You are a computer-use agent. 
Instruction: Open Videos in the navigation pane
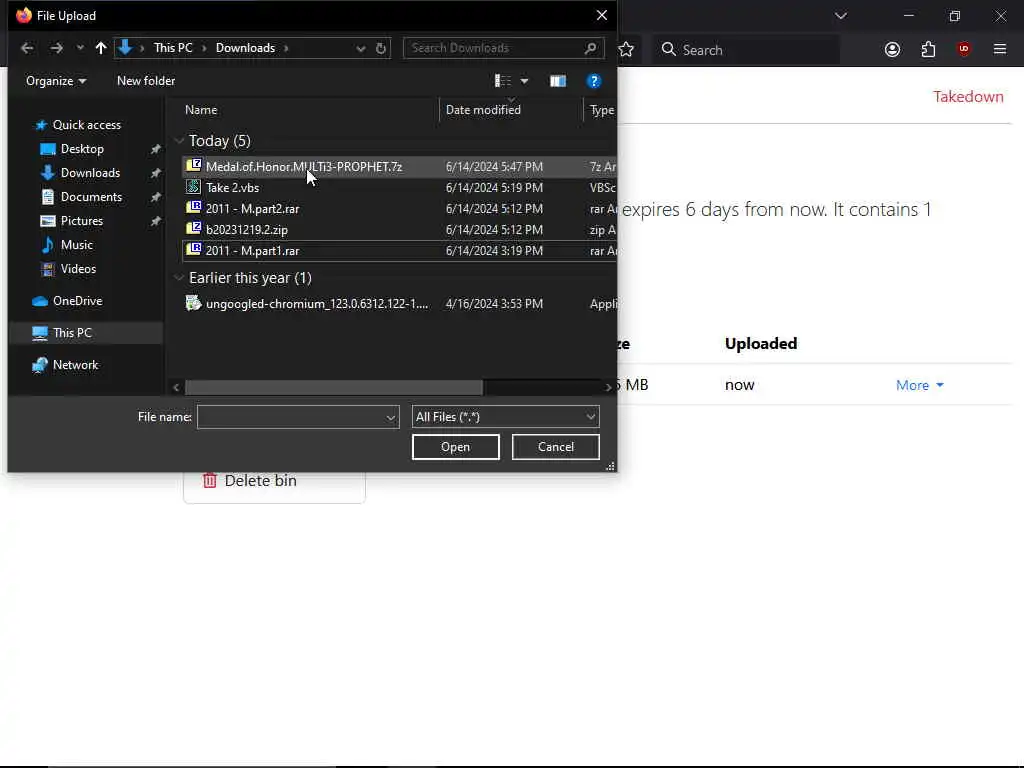[x=68, y=268]
